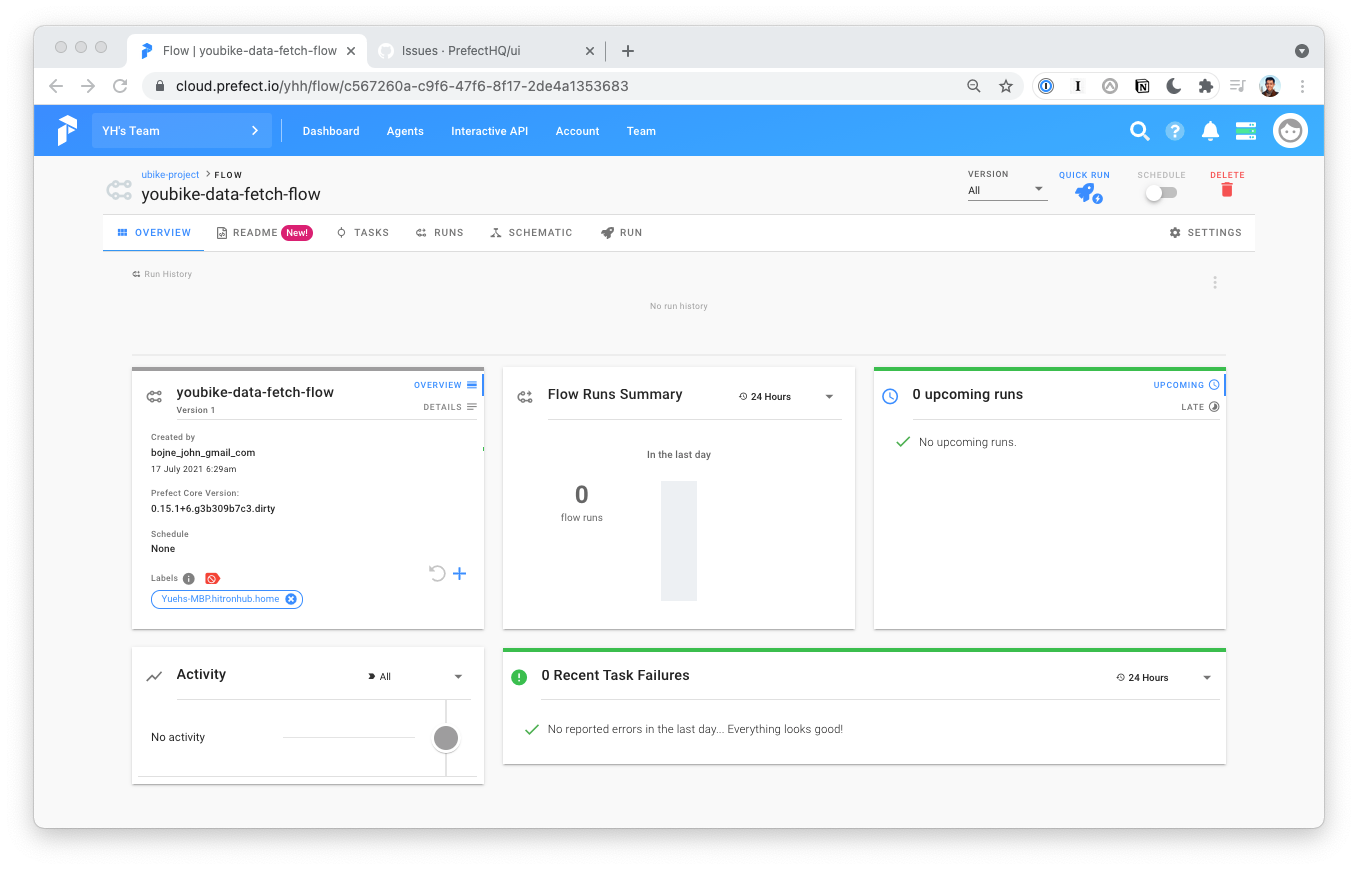Click the 1Password extension icon

pyautogui.click(x=1046, y=86)
